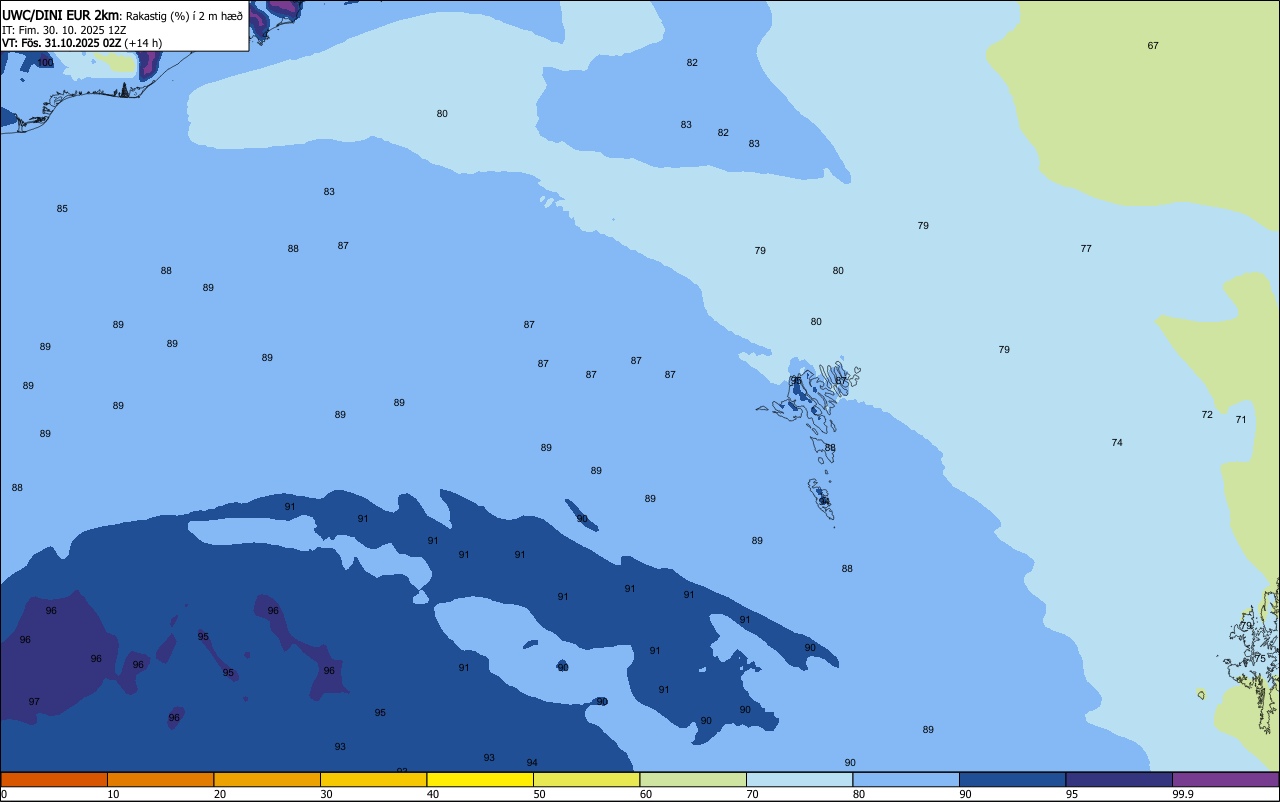Pick the 80–90 light blue legend segment
Screen dimensions: 1280x802
pos(906,779)
